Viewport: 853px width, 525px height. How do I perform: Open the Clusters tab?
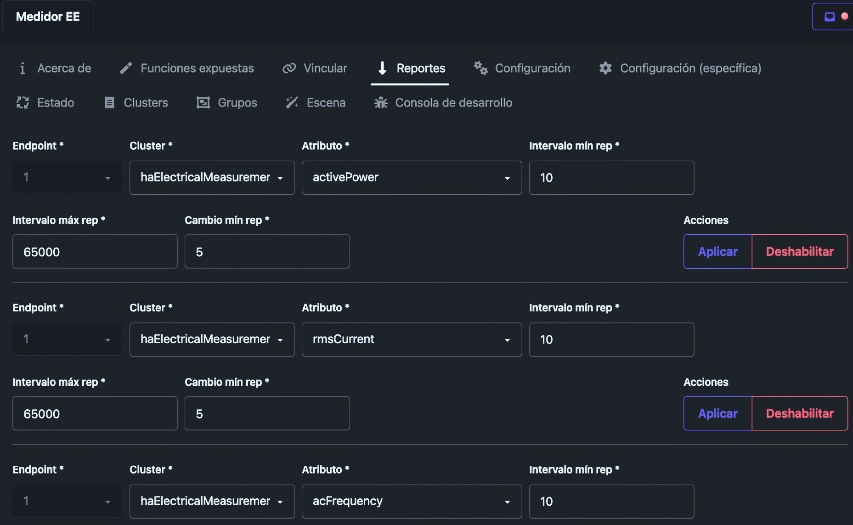pyautogui.click(x=136, y=102)
